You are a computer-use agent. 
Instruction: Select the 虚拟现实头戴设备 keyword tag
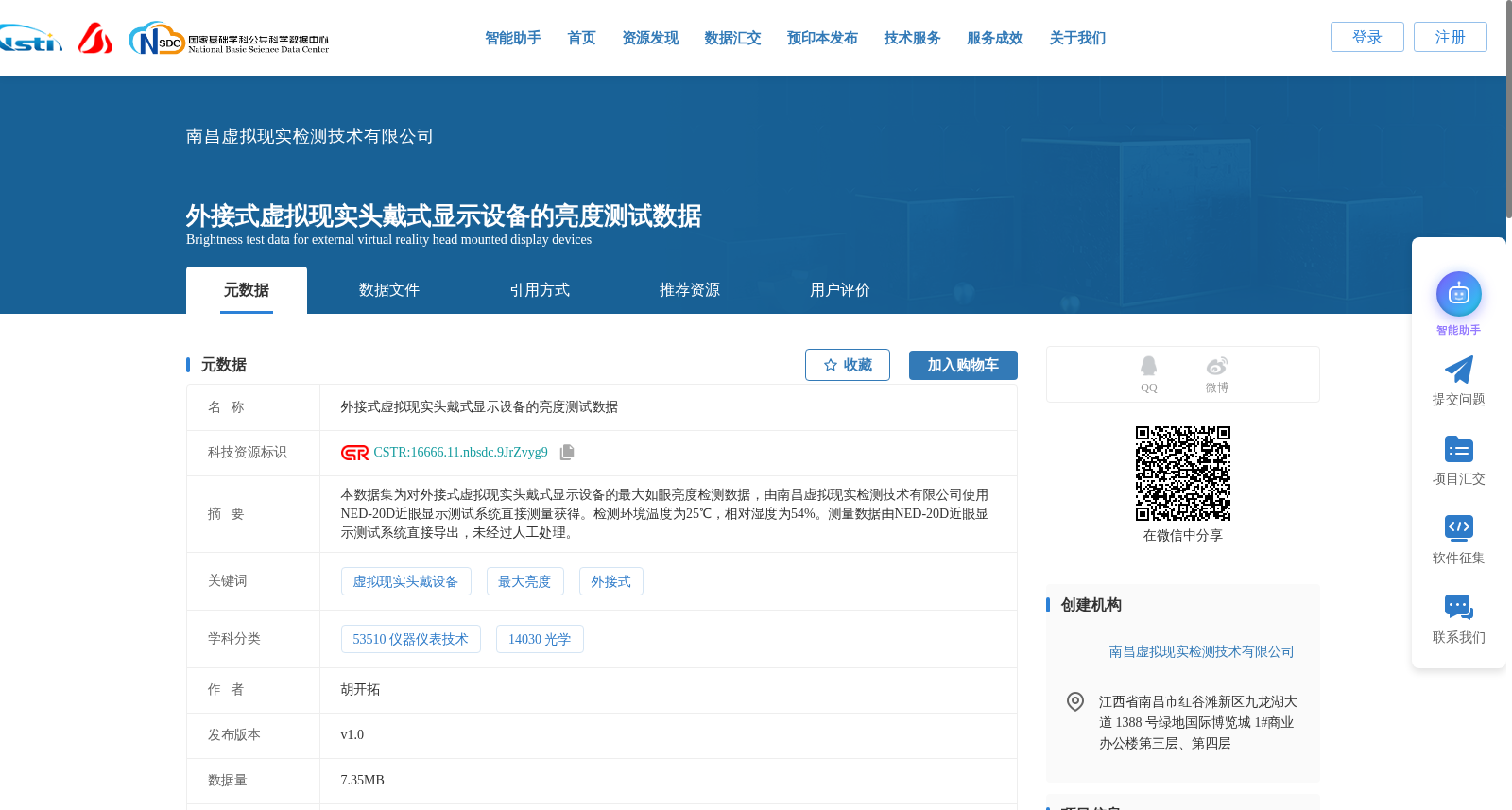pos(405,581)
